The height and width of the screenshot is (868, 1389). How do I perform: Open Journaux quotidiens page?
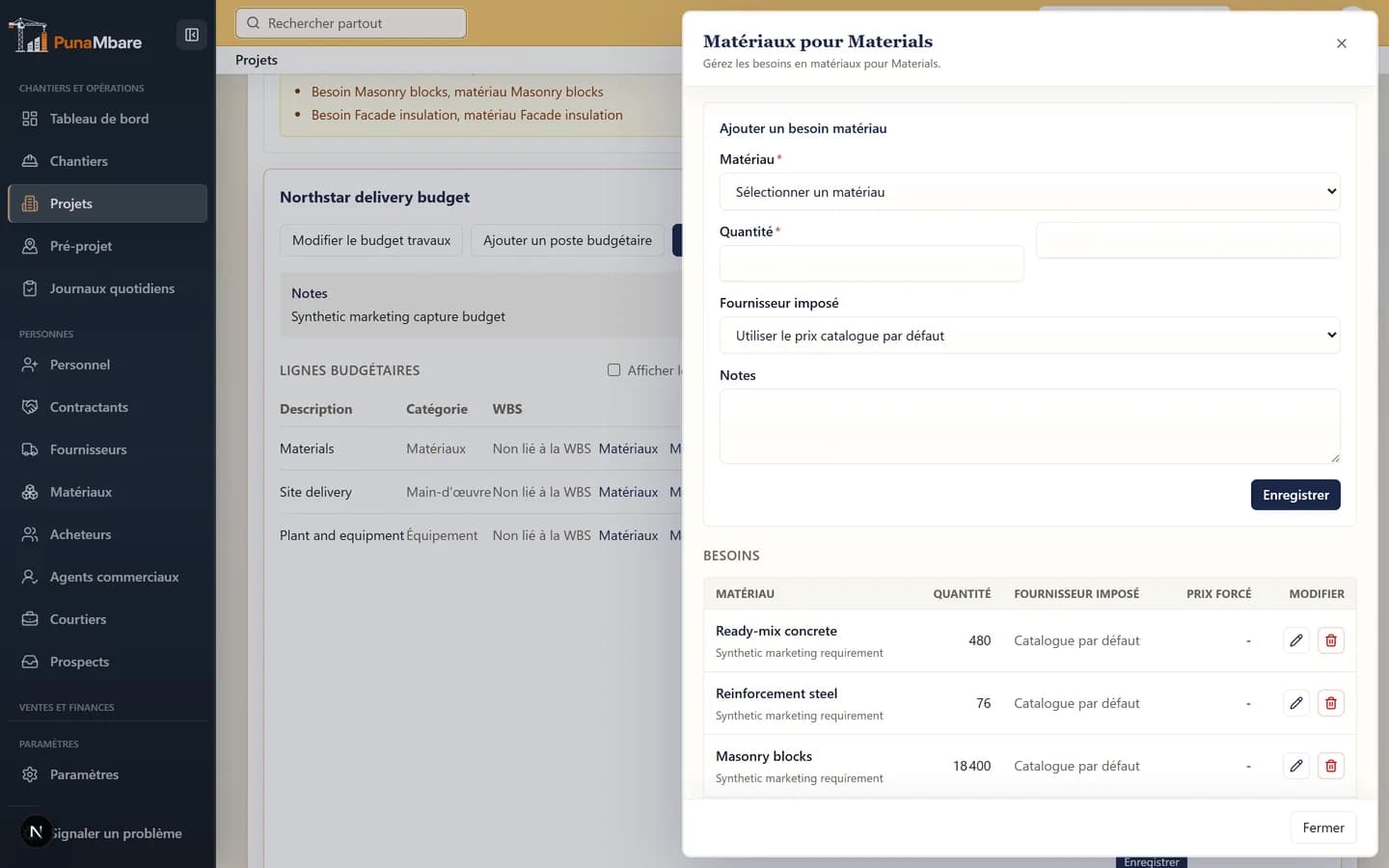(x=107, y=288)
